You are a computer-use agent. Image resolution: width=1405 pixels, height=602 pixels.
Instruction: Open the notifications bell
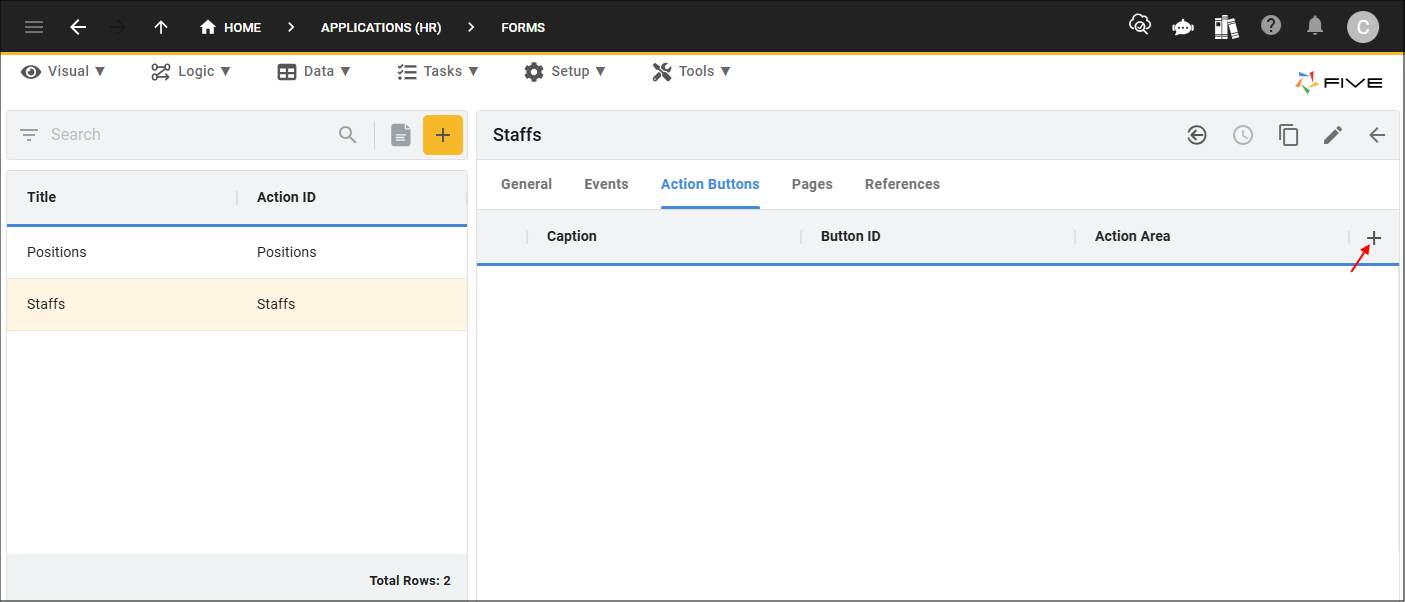(1316, 26)
